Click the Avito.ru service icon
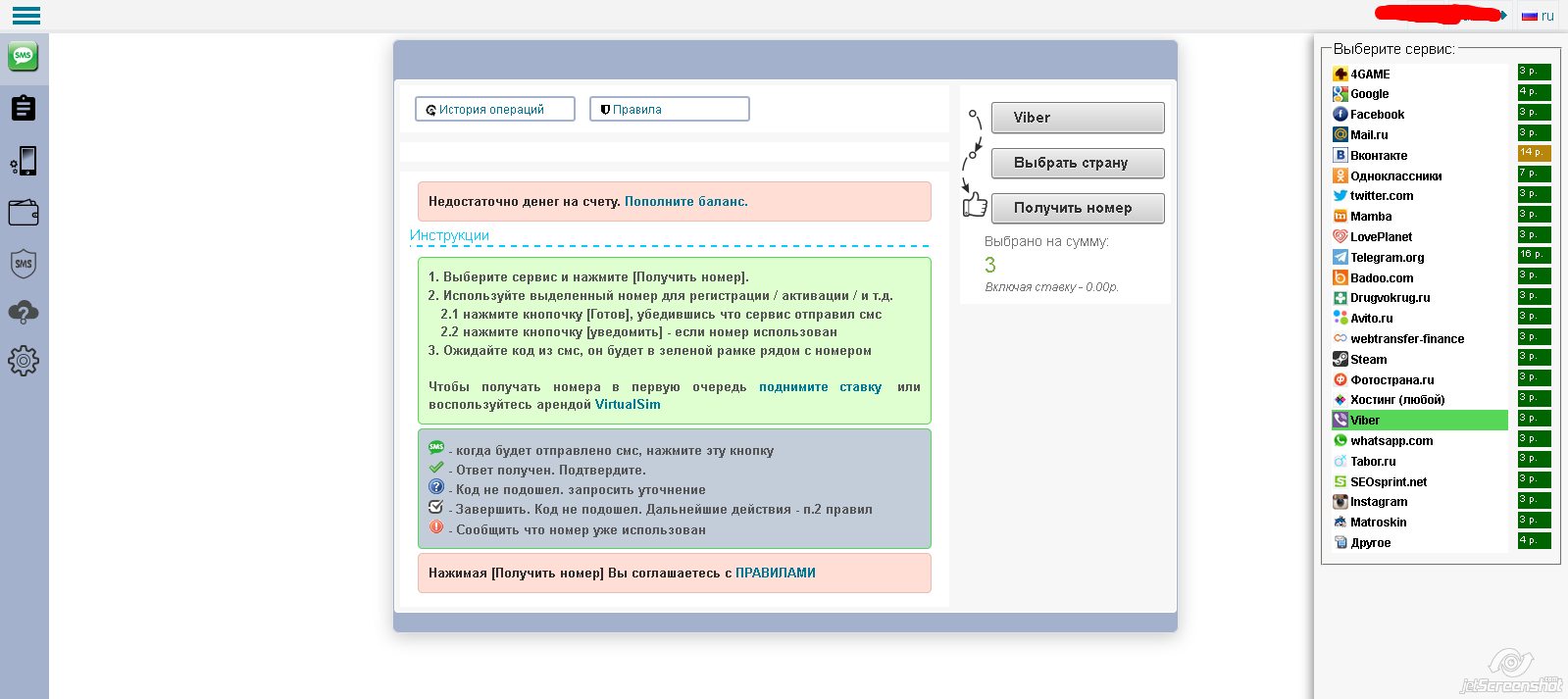Image resolution: width=1568 pixels, height=699 pixels. tap(1340, 319)
